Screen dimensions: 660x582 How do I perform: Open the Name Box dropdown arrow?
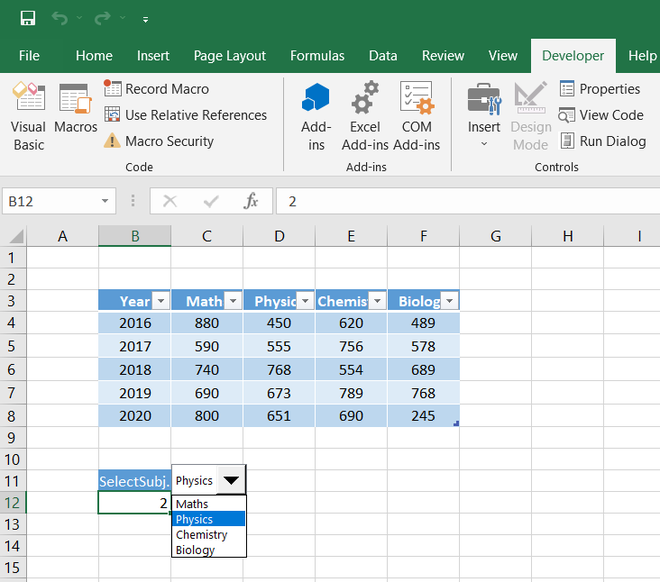click(x=106, y=201)
